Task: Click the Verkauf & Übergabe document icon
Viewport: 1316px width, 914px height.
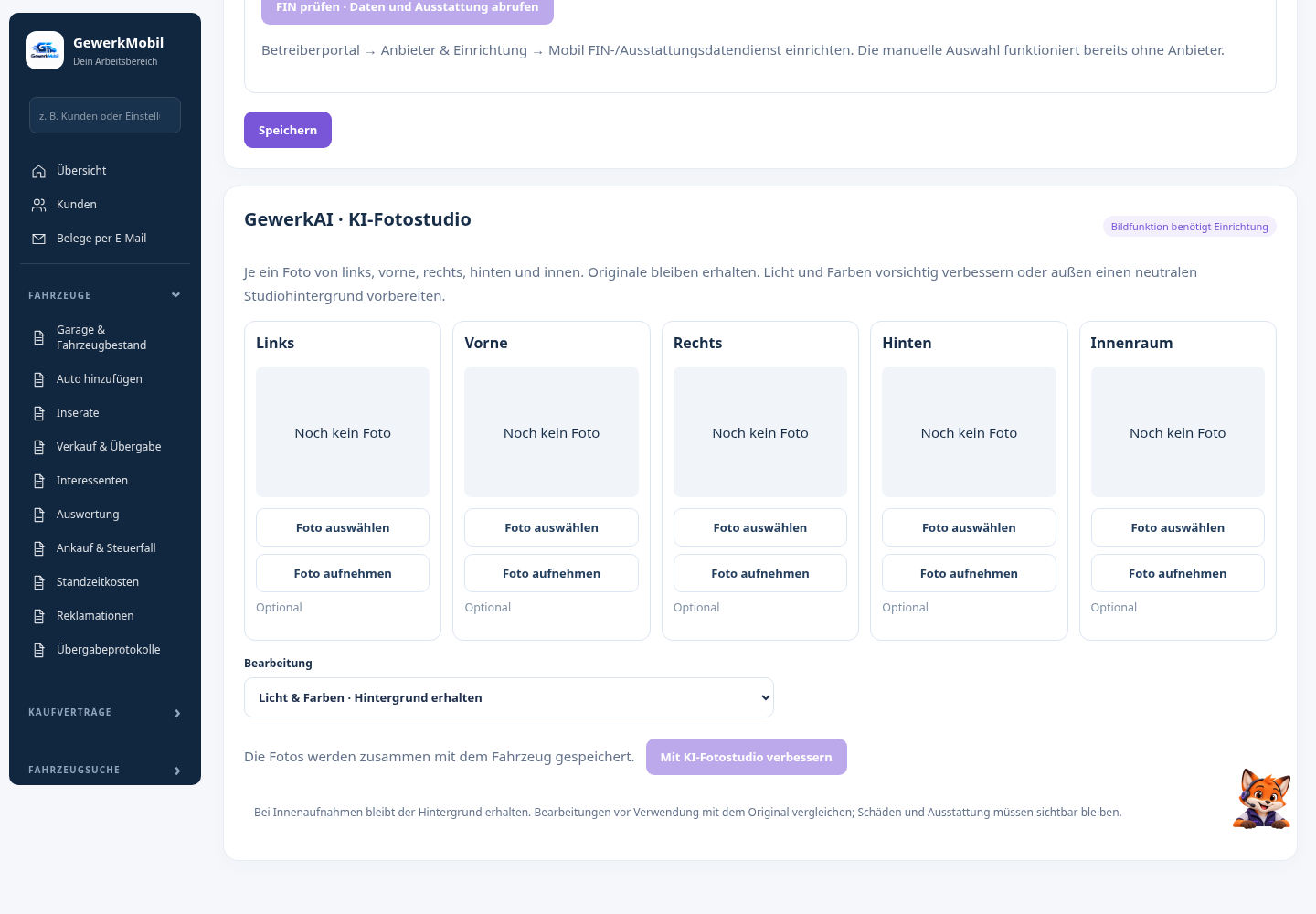Action: 38,447
